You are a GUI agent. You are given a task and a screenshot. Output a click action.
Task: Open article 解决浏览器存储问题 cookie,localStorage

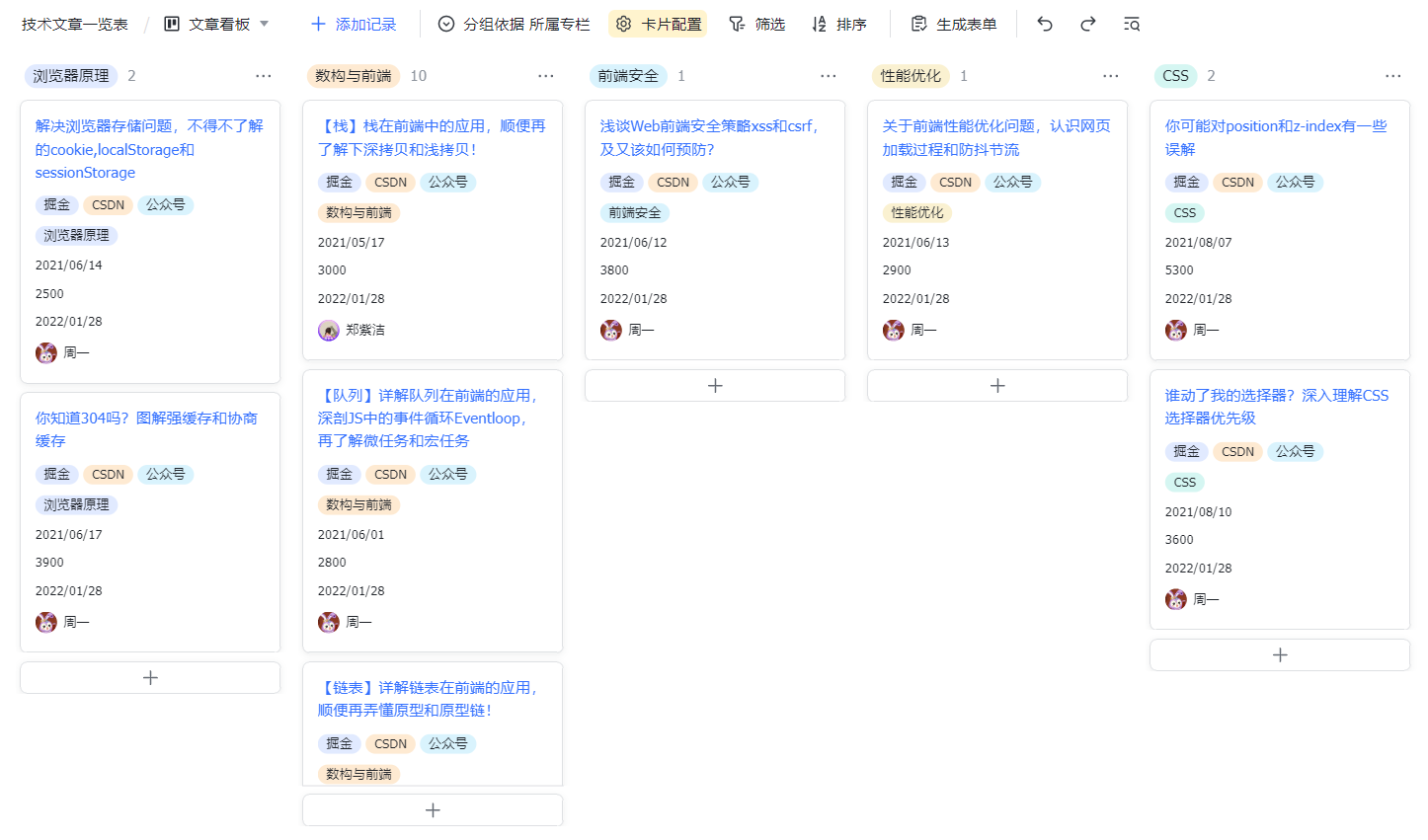150,149
